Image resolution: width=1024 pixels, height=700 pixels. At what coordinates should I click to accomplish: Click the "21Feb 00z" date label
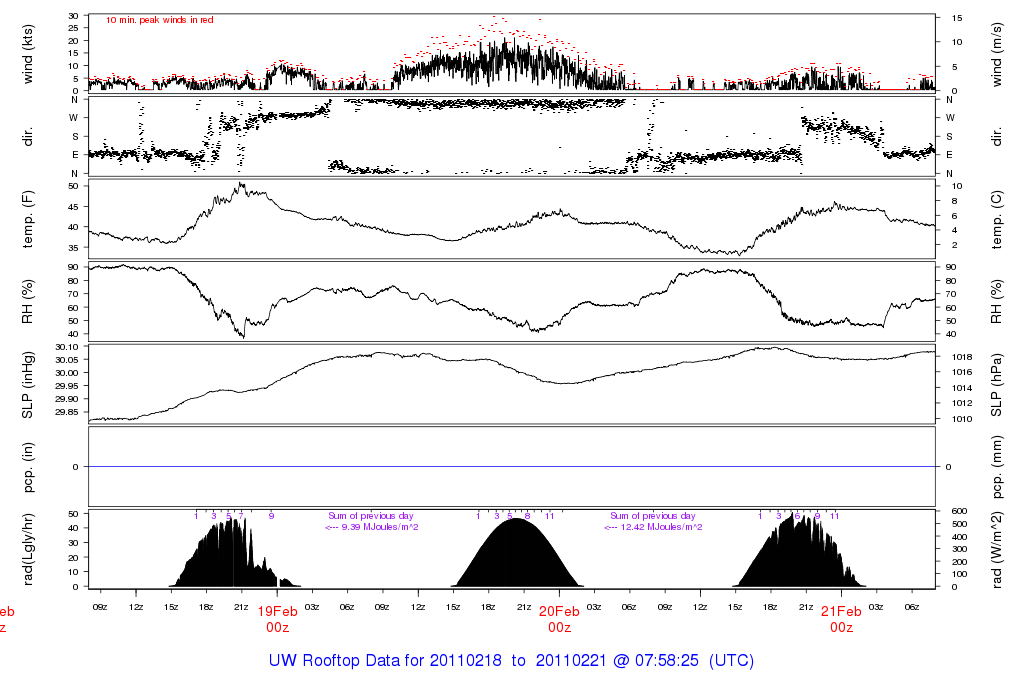(841, 619)
